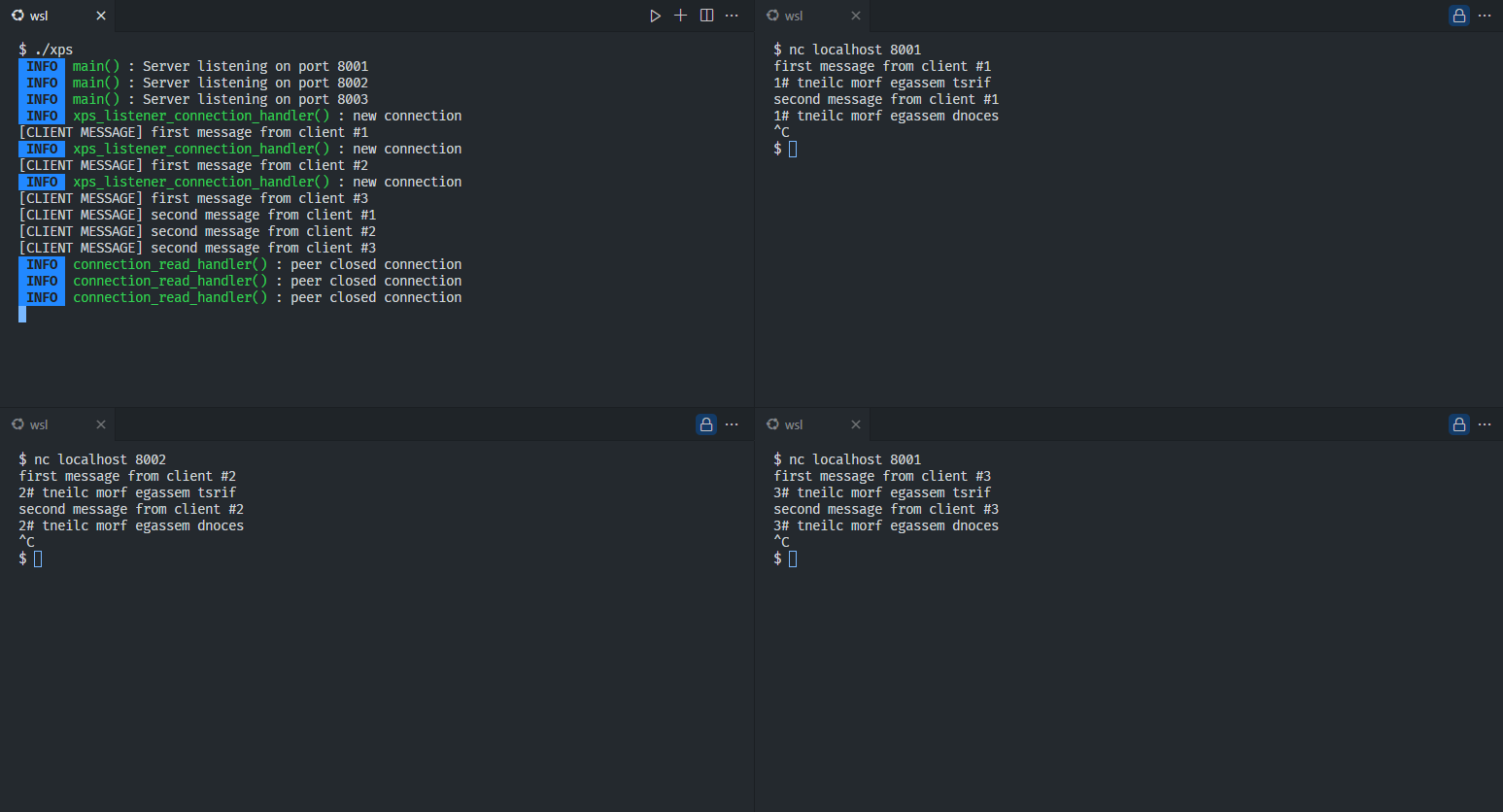Split the editor with the split icon

pyautogui.click(x=706, y=16)
